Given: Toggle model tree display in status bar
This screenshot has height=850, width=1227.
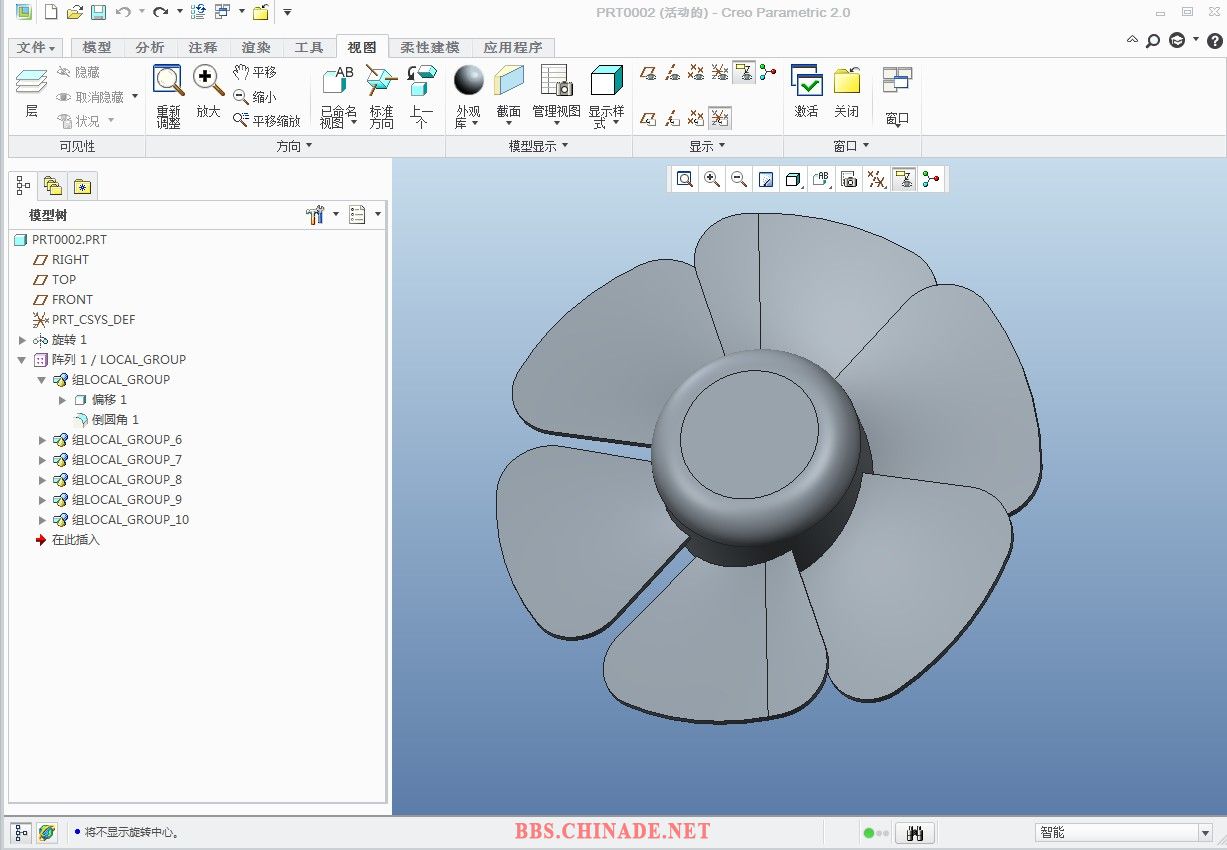Looking at the screenshot, I should coord(21,832).
